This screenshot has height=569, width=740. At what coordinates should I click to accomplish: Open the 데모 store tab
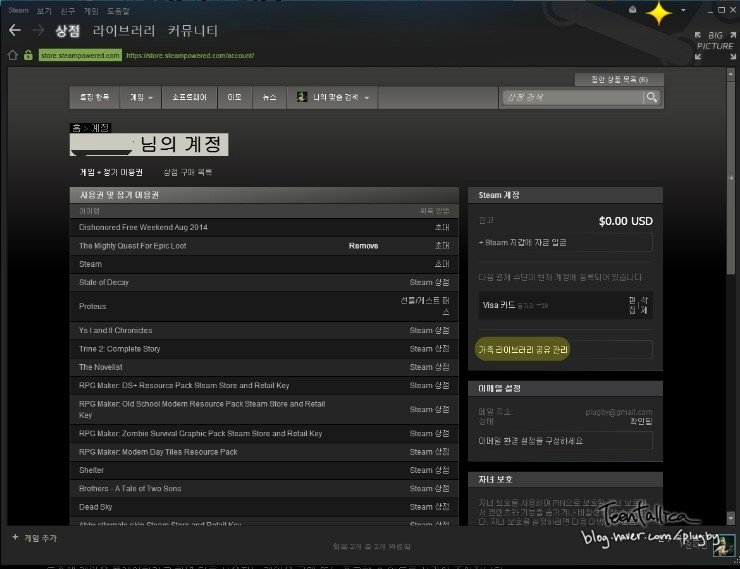pyautogui.click(x=235, y=97)
